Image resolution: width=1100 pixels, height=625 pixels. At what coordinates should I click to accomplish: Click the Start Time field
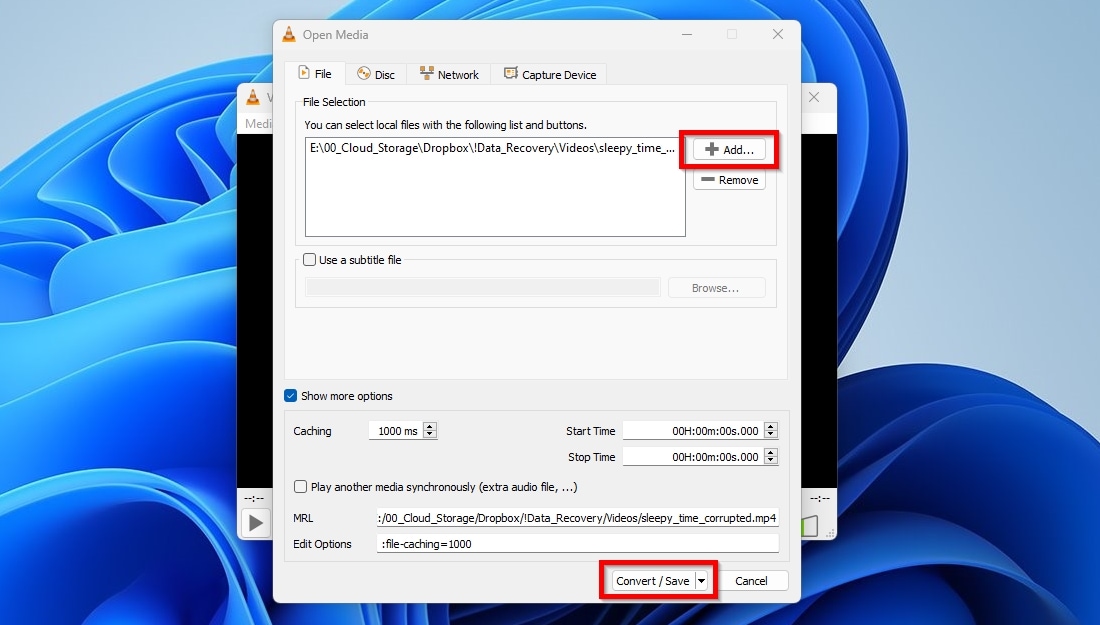[693, 431]
